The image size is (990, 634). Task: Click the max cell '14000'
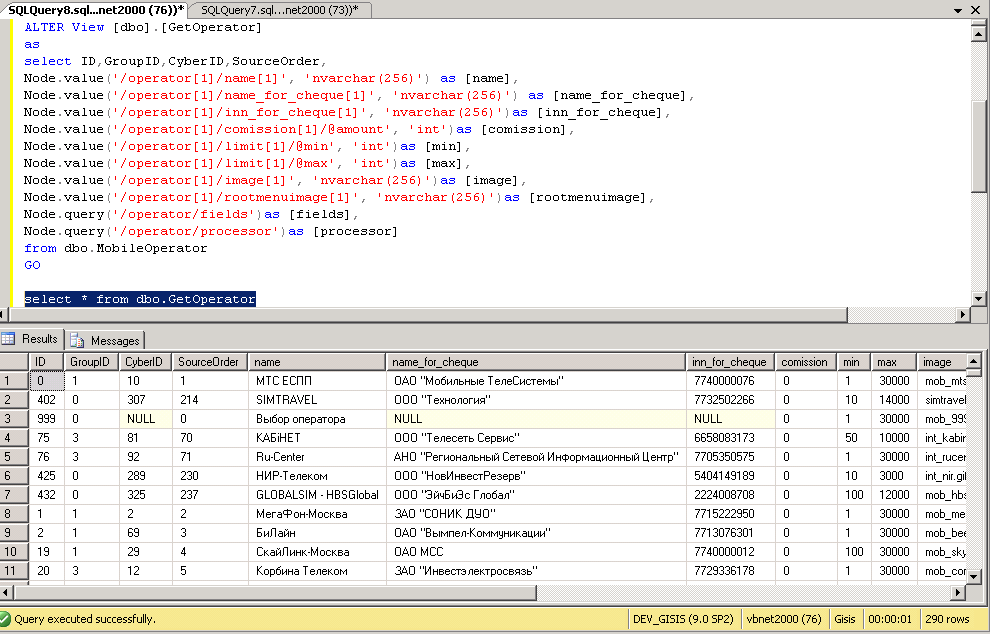tap(893, 400)
